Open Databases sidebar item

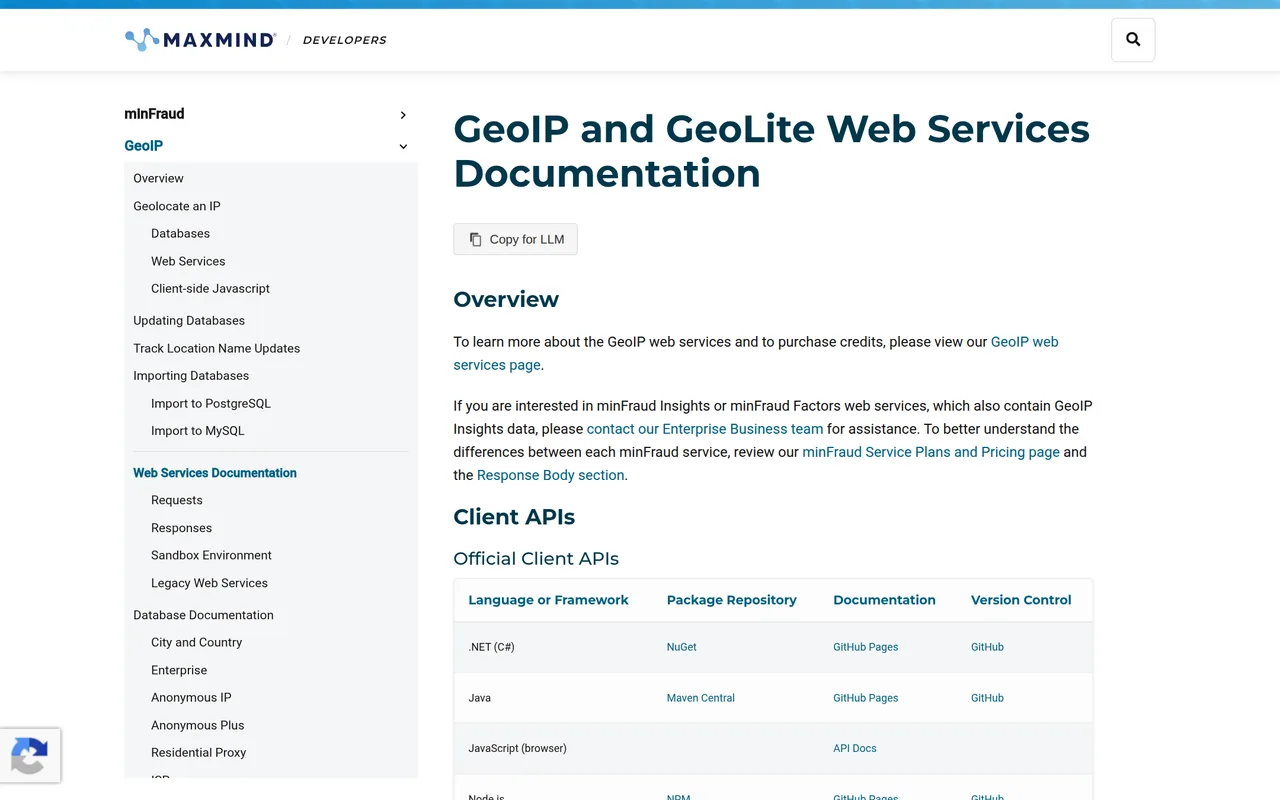coord(180,233)
